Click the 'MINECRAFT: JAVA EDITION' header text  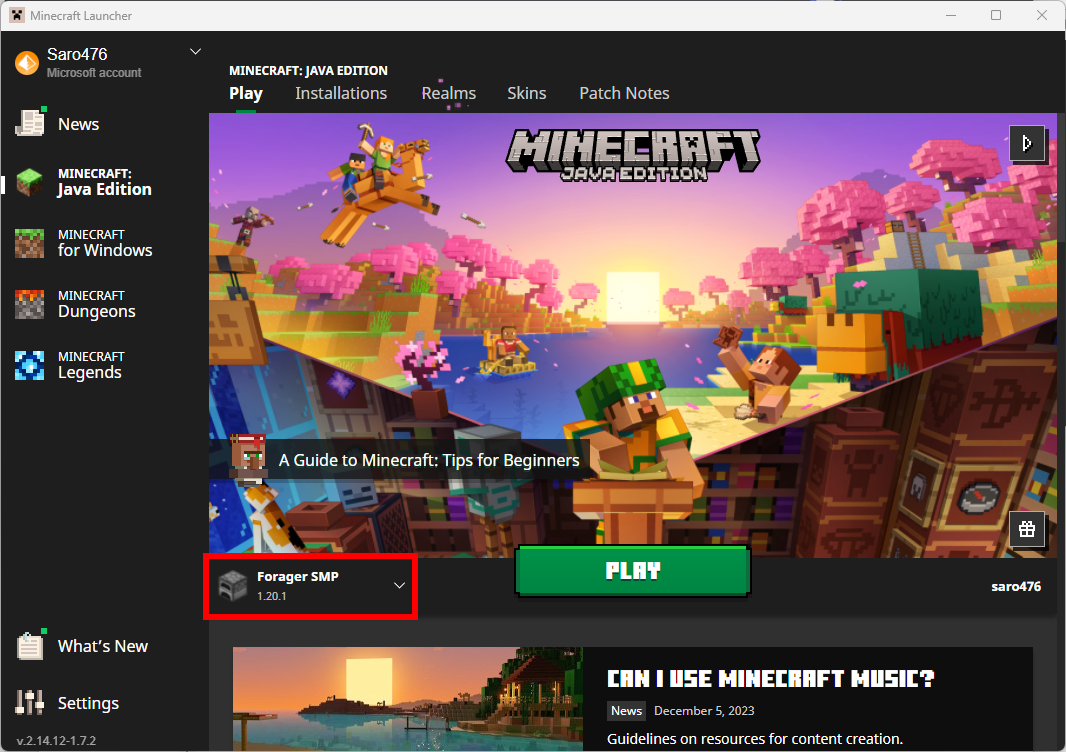point(308,71)
